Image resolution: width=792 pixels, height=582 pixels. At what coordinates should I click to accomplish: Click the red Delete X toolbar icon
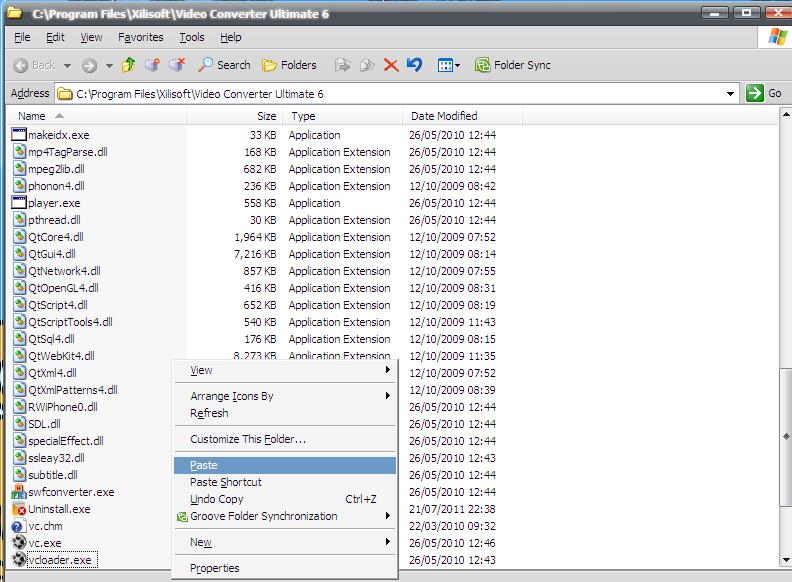click(x=391, y=65)
